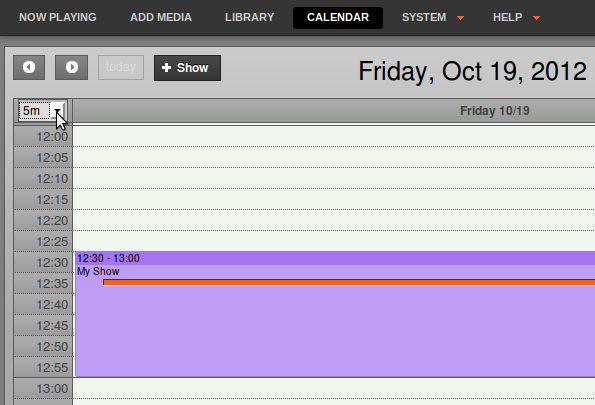Open the 5m time interval dropdown
Image resolution: width=595 pixels, height=405 pixels.
click(x=42, y=111)
